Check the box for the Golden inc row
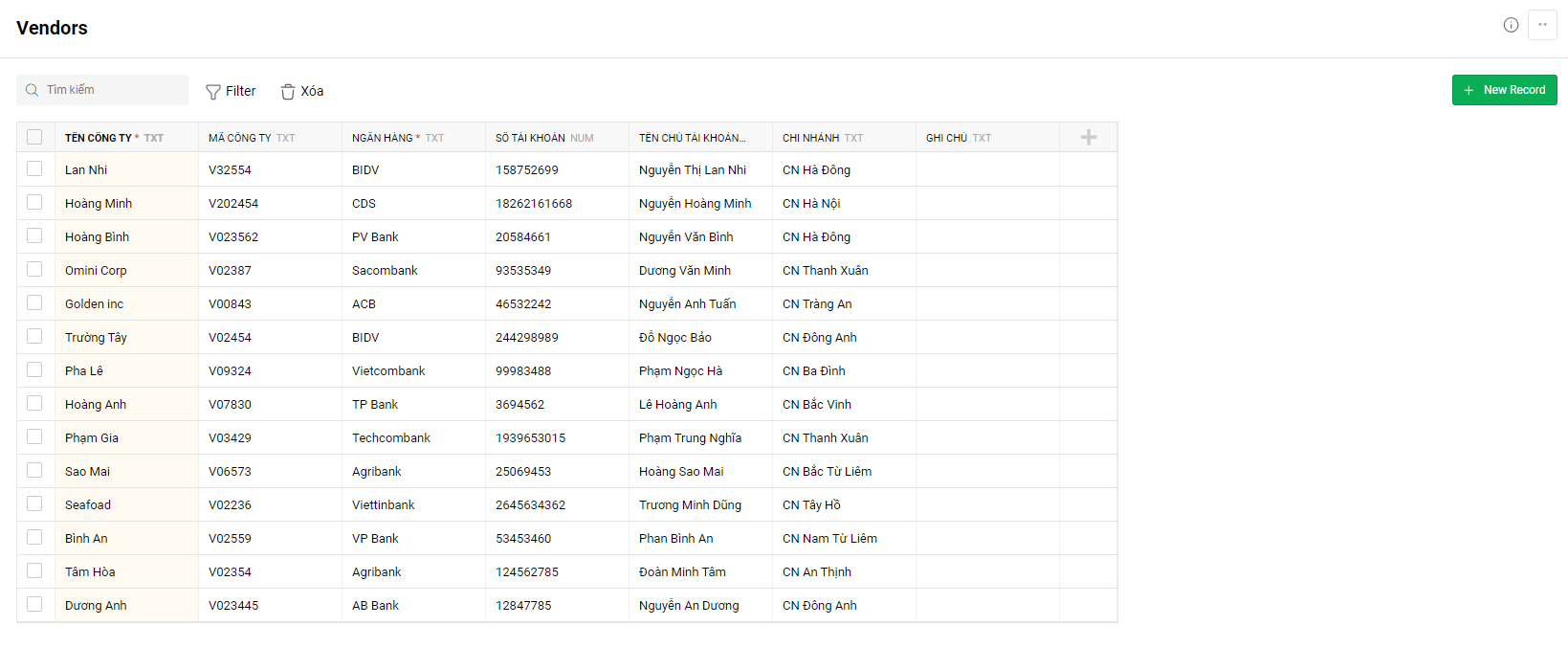 tap(34, 302)
